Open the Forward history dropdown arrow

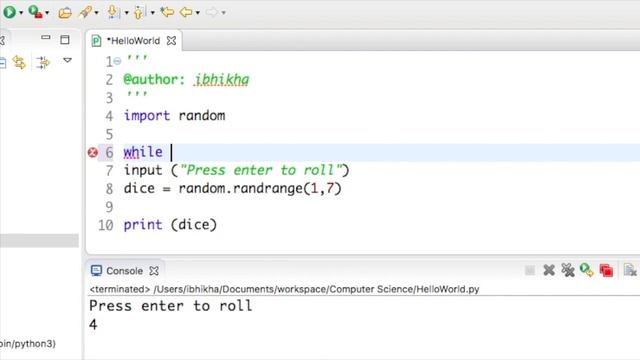223,13
